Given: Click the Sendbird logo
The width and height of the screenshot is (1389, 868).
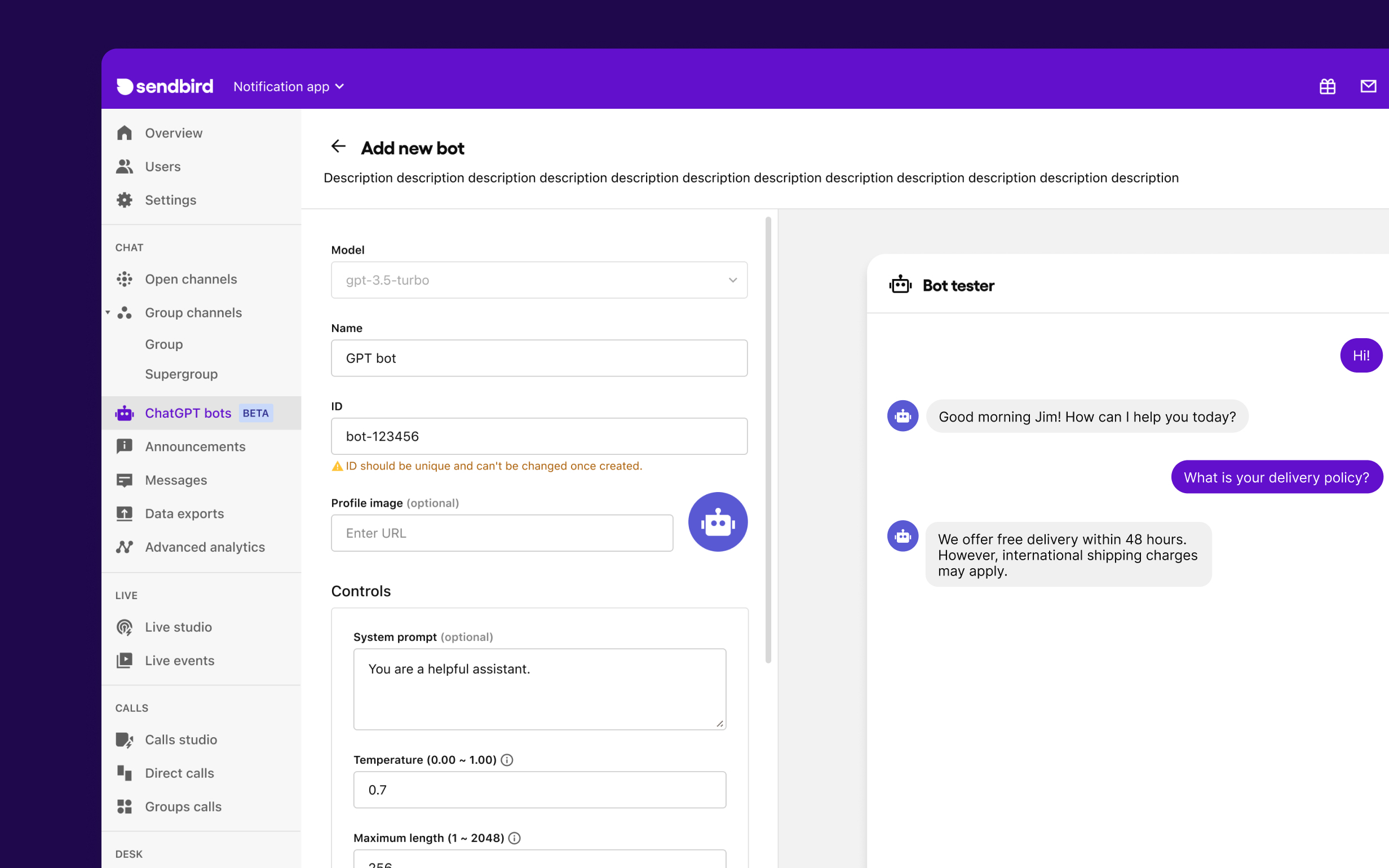Looking at the screenshot, I should (165, 86).
